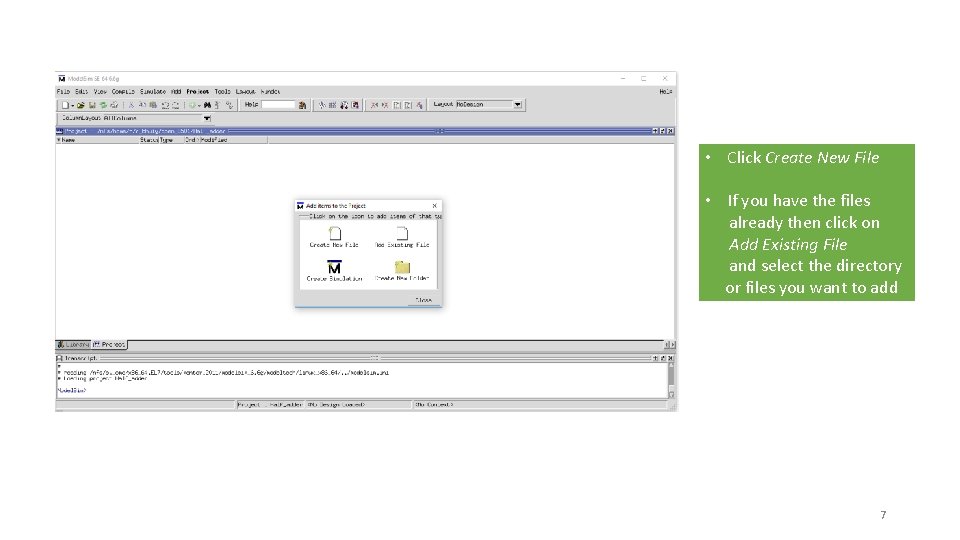Viewport: 960px width, 540px height.
Task: Open the Layout menu
Action: click(246, 91)
